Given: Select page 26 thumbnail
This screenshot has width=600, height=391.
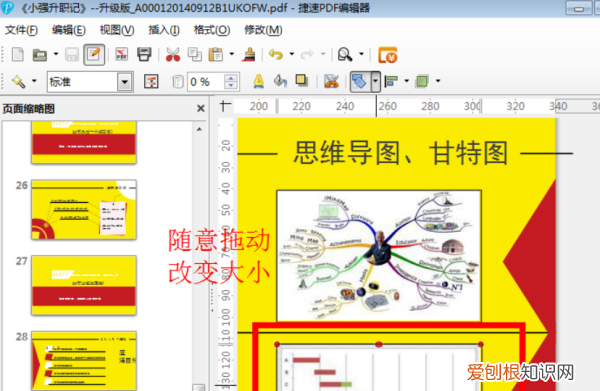Looking at the screenshot, I should [84, 210].
